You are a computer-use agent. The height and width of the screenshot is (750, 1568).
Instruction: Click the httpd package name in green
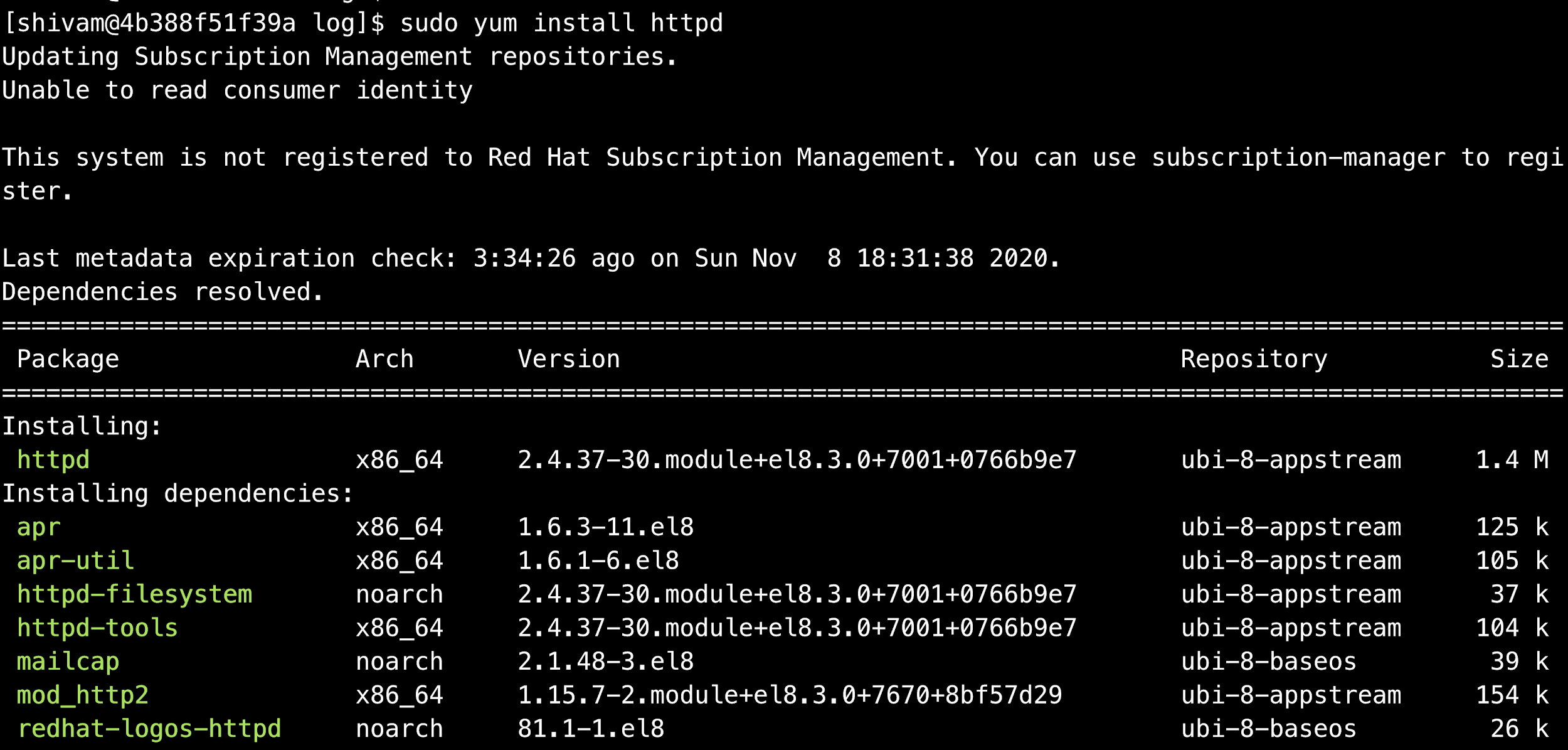click(x=53, y=460)
